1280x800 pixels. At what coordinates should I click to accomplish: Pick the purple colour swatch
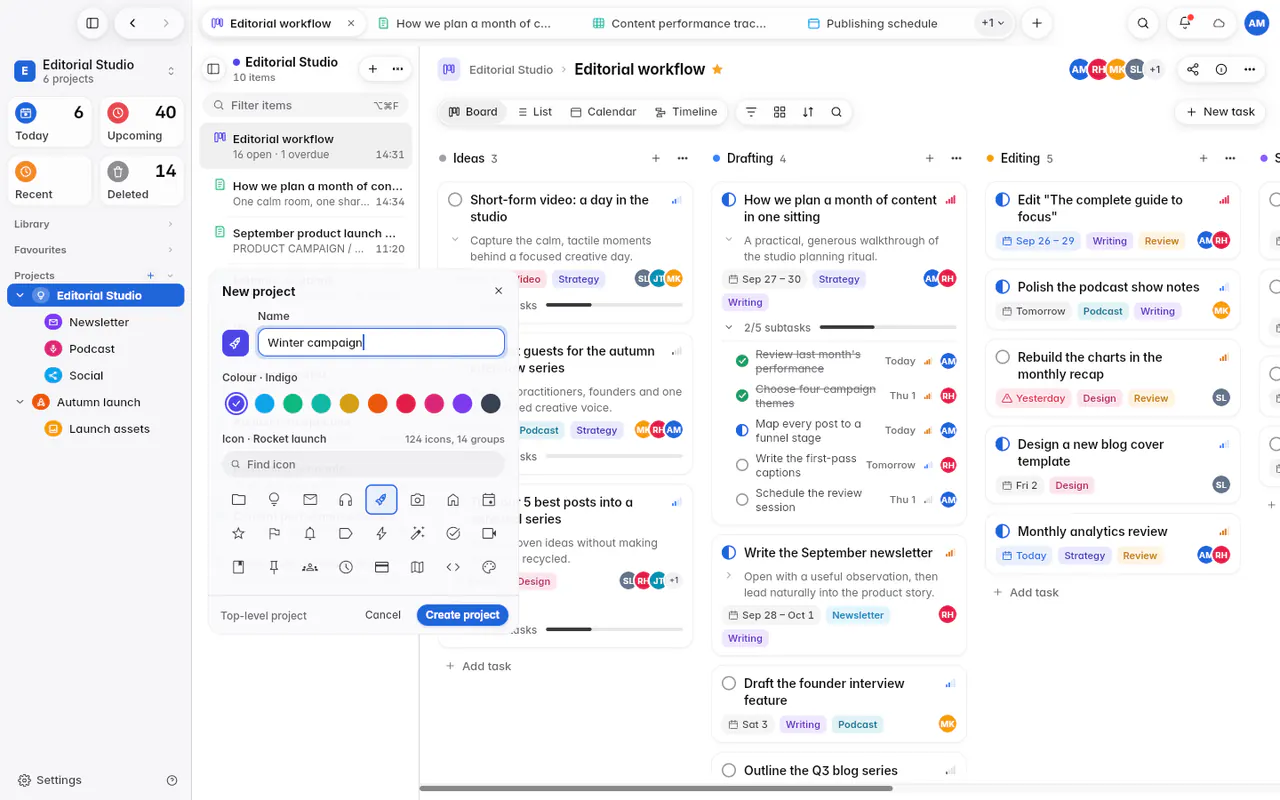462,403
